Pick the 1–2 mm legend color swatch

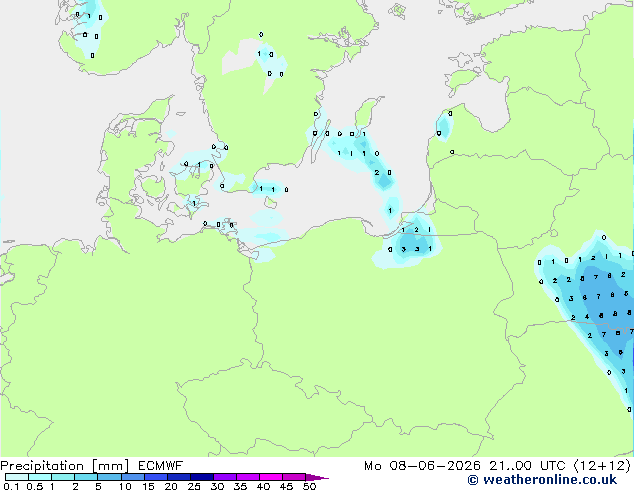[63, 477]
